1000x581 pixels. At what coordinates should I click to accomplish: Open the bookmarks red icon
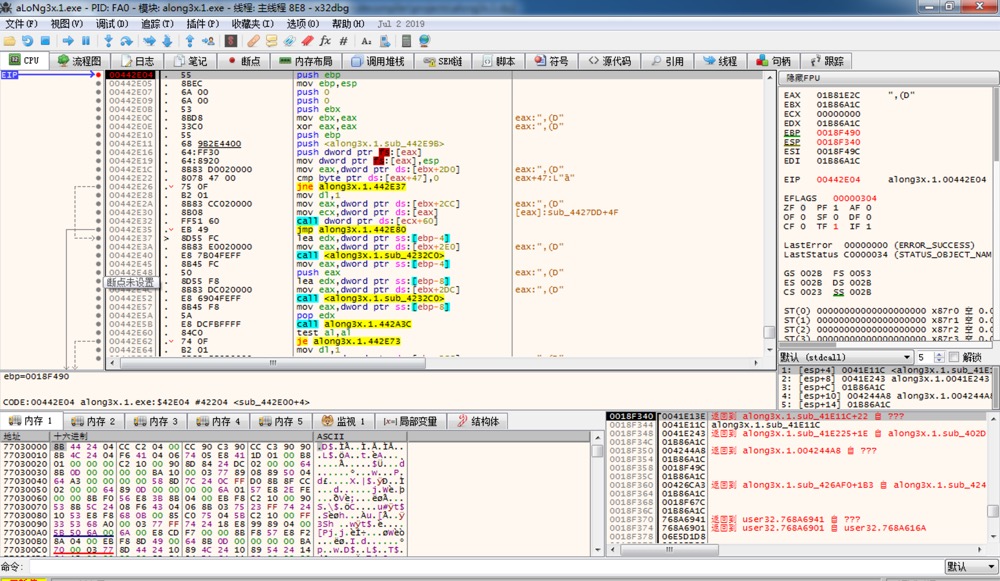[x=307, y=41]
